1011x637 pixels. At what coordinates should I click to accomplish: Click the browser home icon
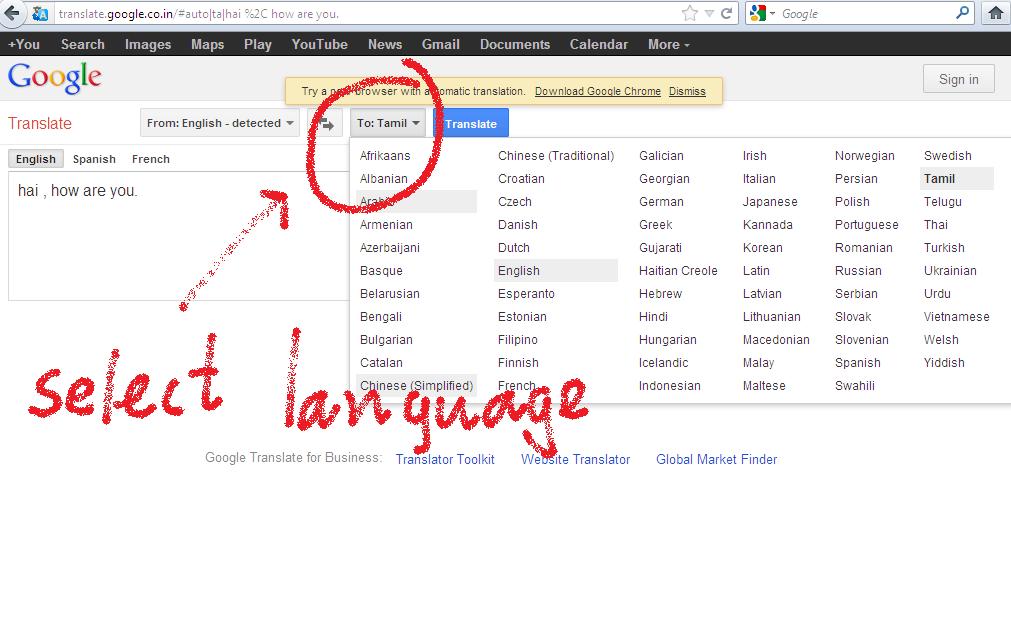(996, 14)
